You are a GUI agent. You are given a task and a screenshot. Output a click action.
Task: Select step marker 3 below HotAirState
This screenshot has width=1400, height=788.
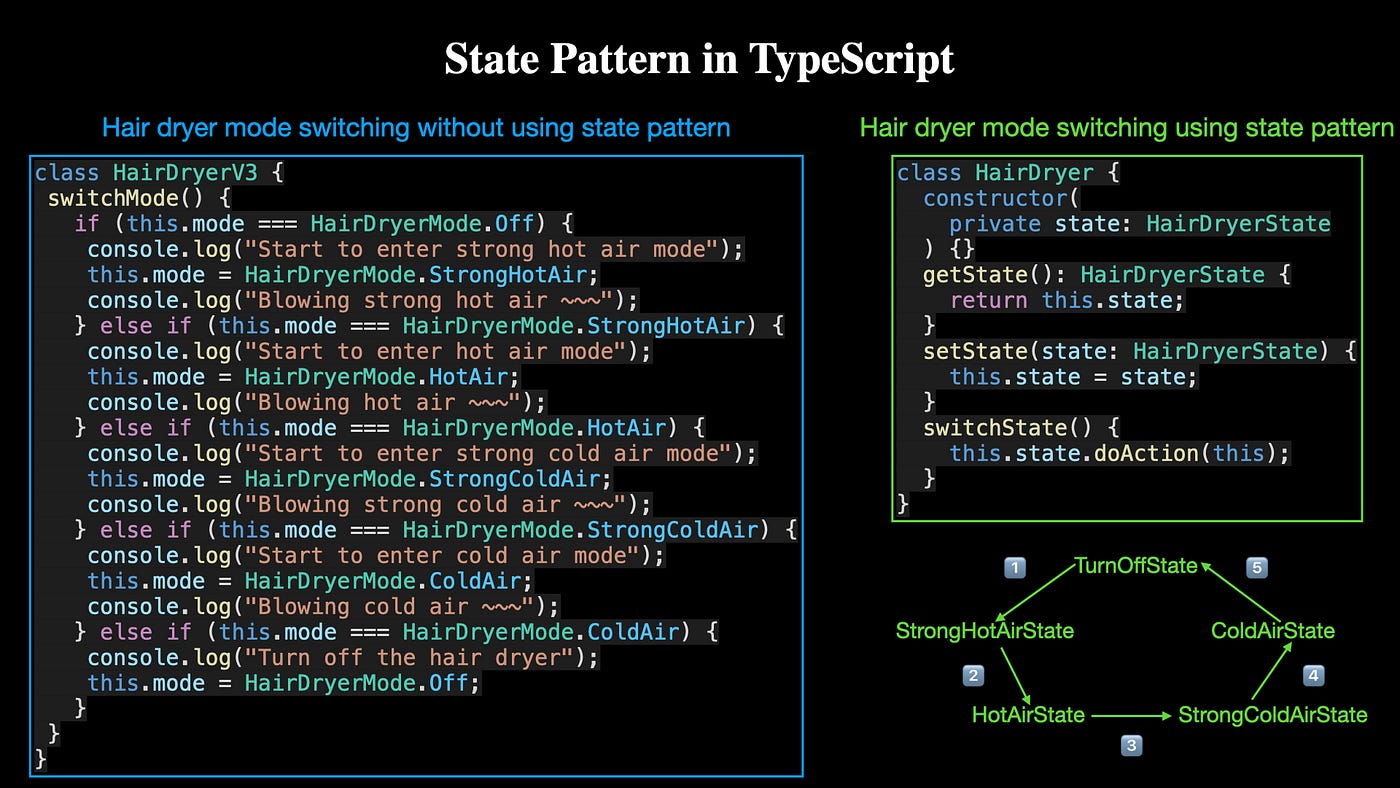click(x=1131, y=744)
